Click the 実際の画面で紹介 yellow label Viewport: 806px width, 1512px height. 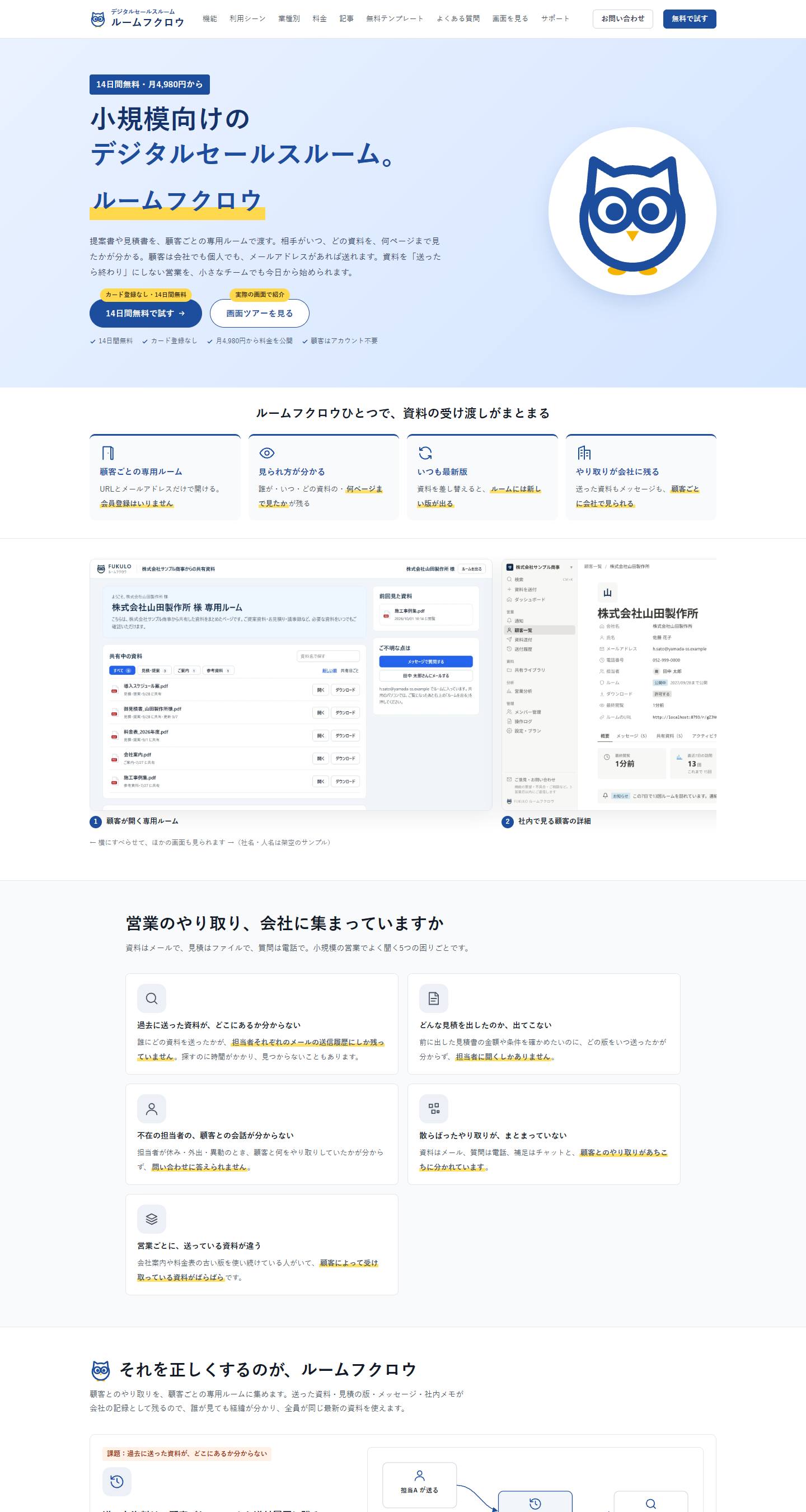260,295
